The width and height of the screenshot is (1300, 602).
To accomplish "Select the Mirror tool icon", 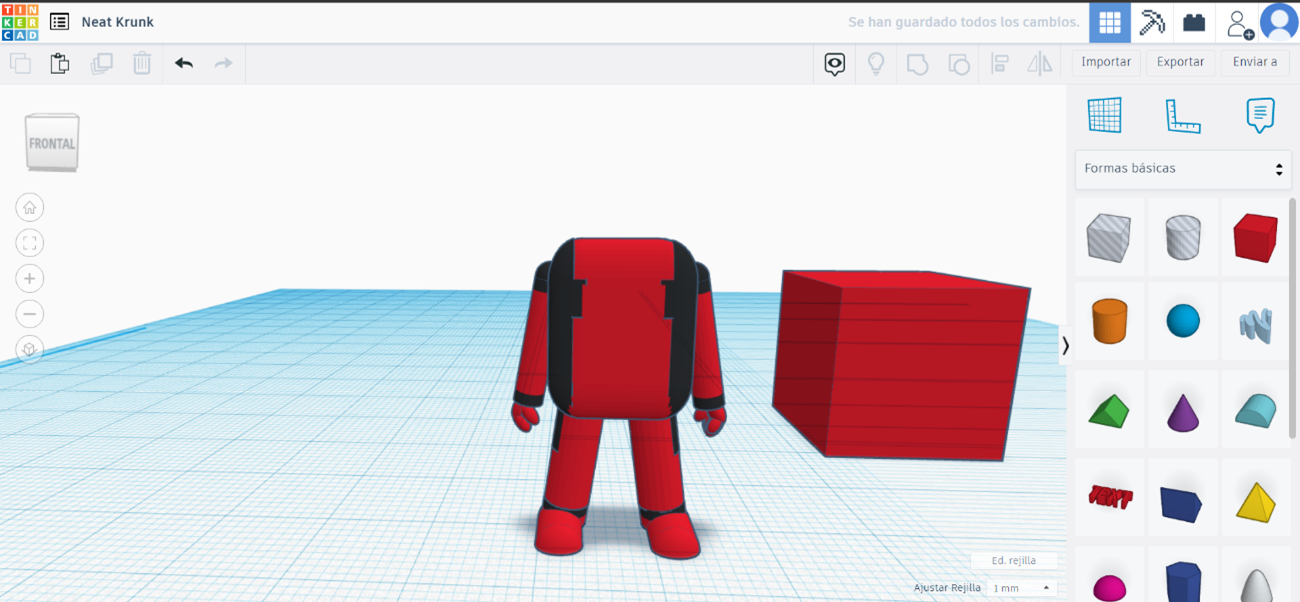I will 1039,62.
